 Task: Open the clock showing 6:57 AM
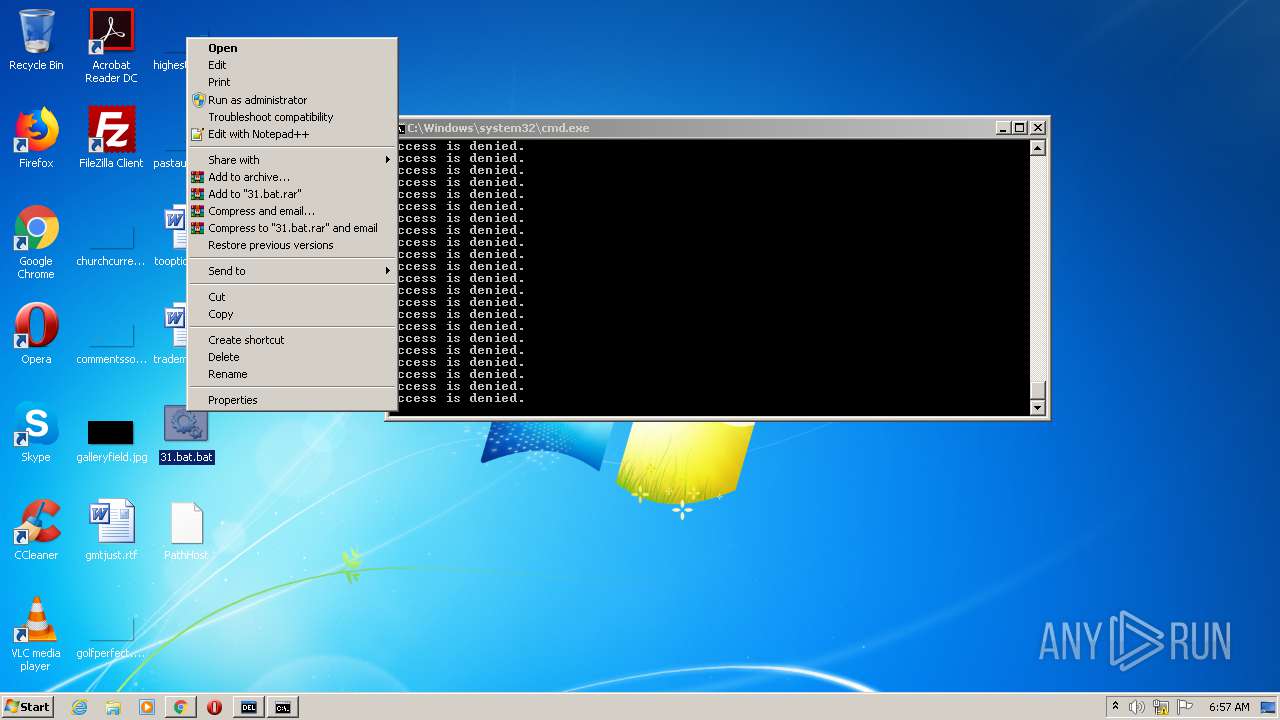coord(1229,707)
